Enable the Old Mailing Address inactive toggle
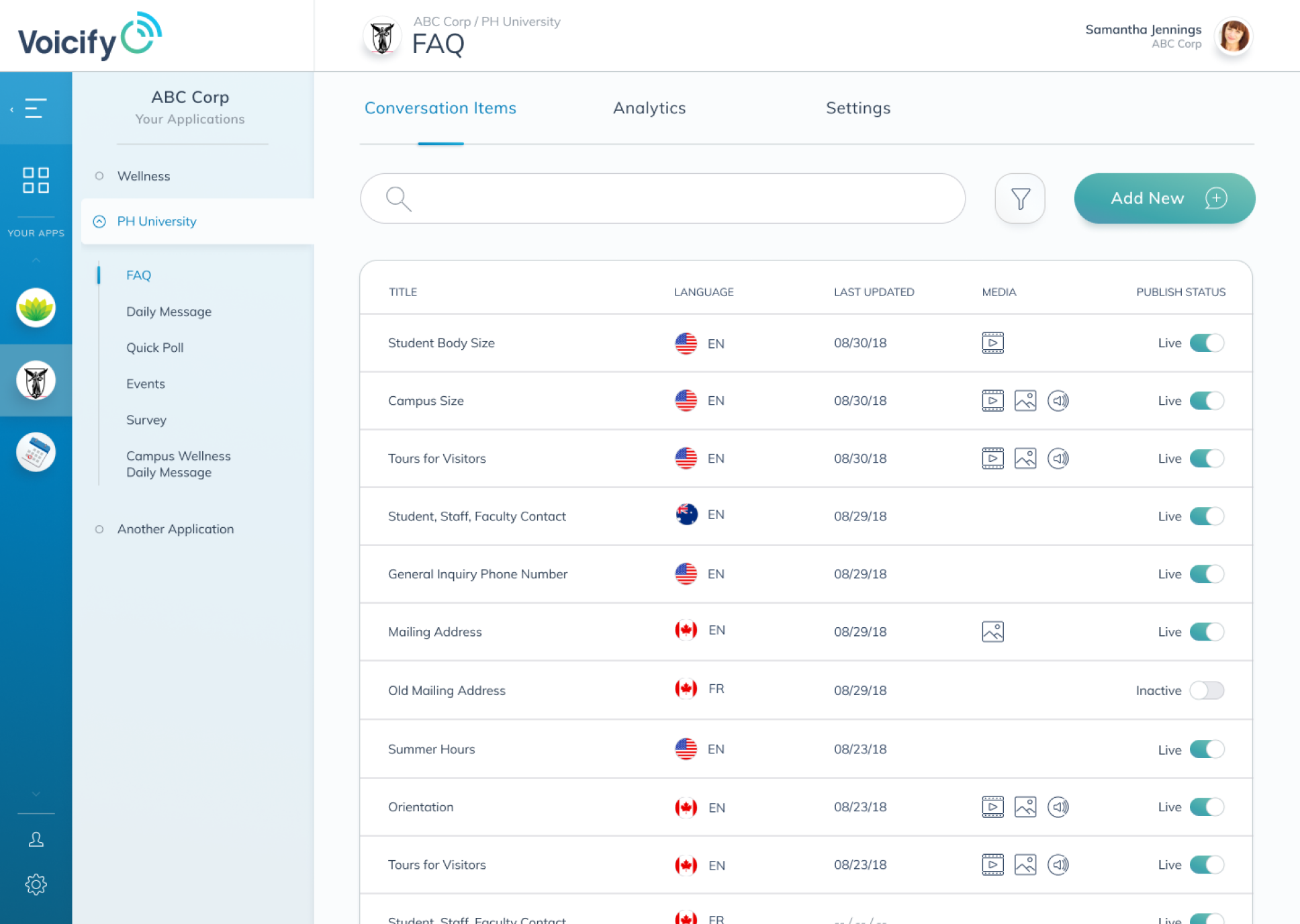 click(1206, 690)
